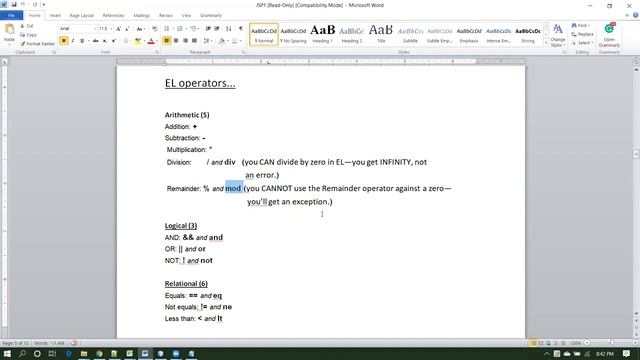Click Find in Editing group
The width and height of the screenshot is (640, 360).
point(581,26)
